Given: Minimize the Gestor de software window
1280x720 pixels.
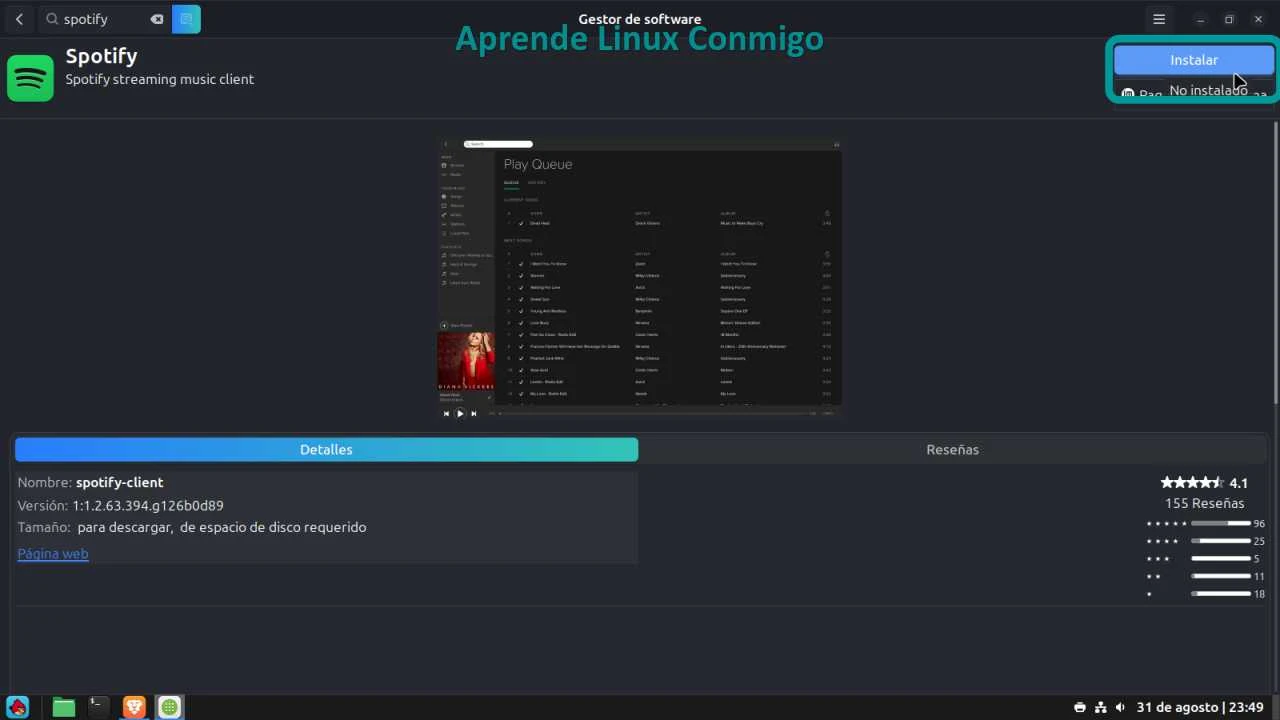Looking at the screenshot, I should pyautogui.click(x=1201, y=19).
